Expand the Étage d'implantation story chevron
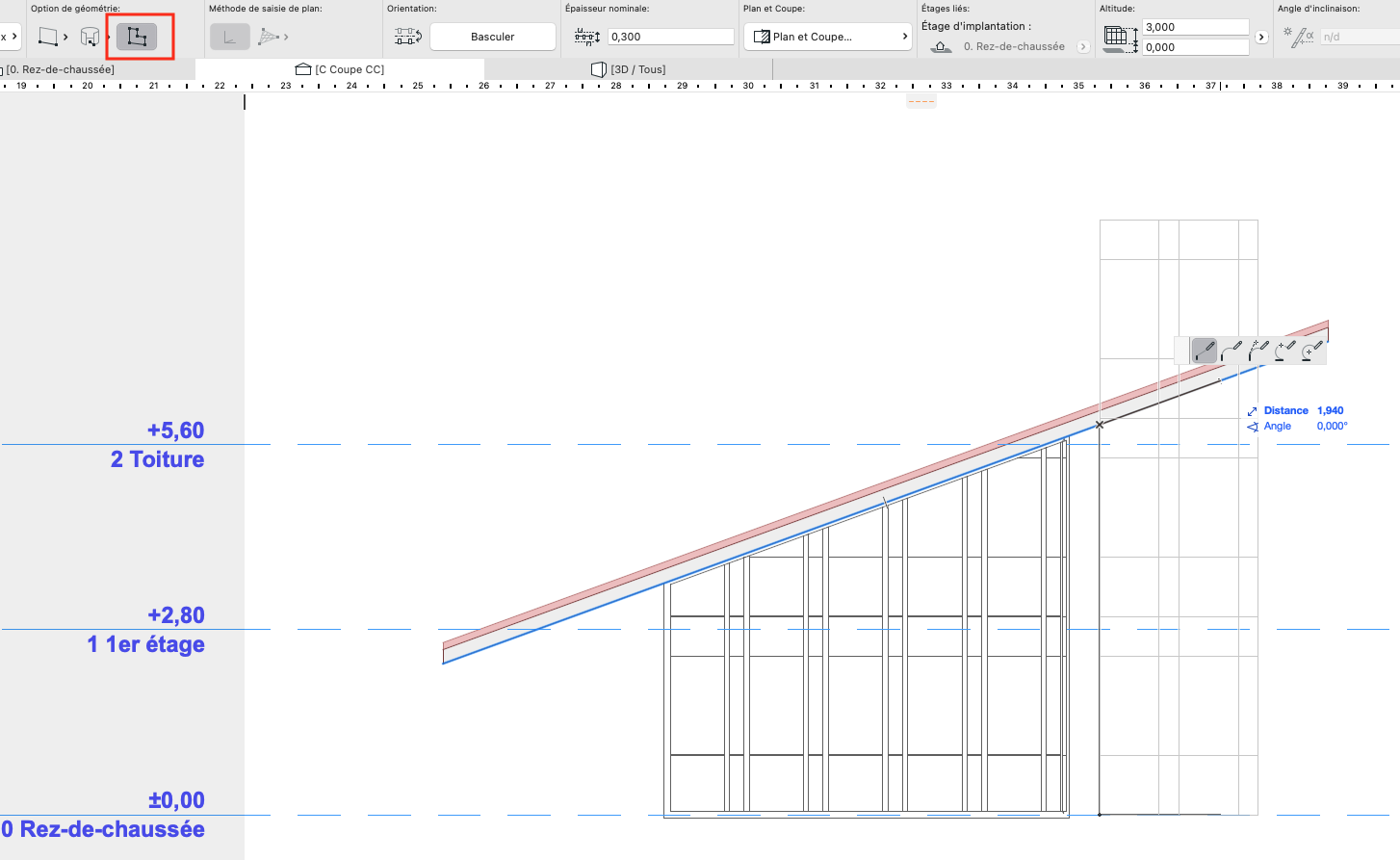 [1083, 46]
